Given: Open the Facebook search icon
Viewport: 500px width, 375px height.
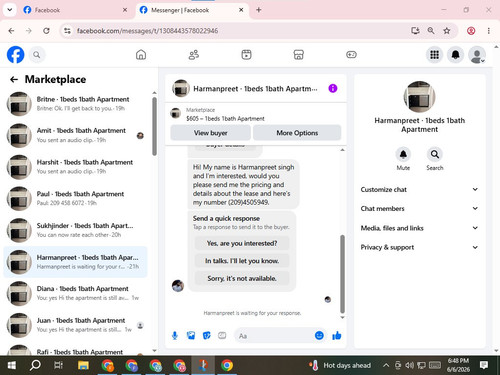Looking at the screenshot, I should tap(37, 55).
